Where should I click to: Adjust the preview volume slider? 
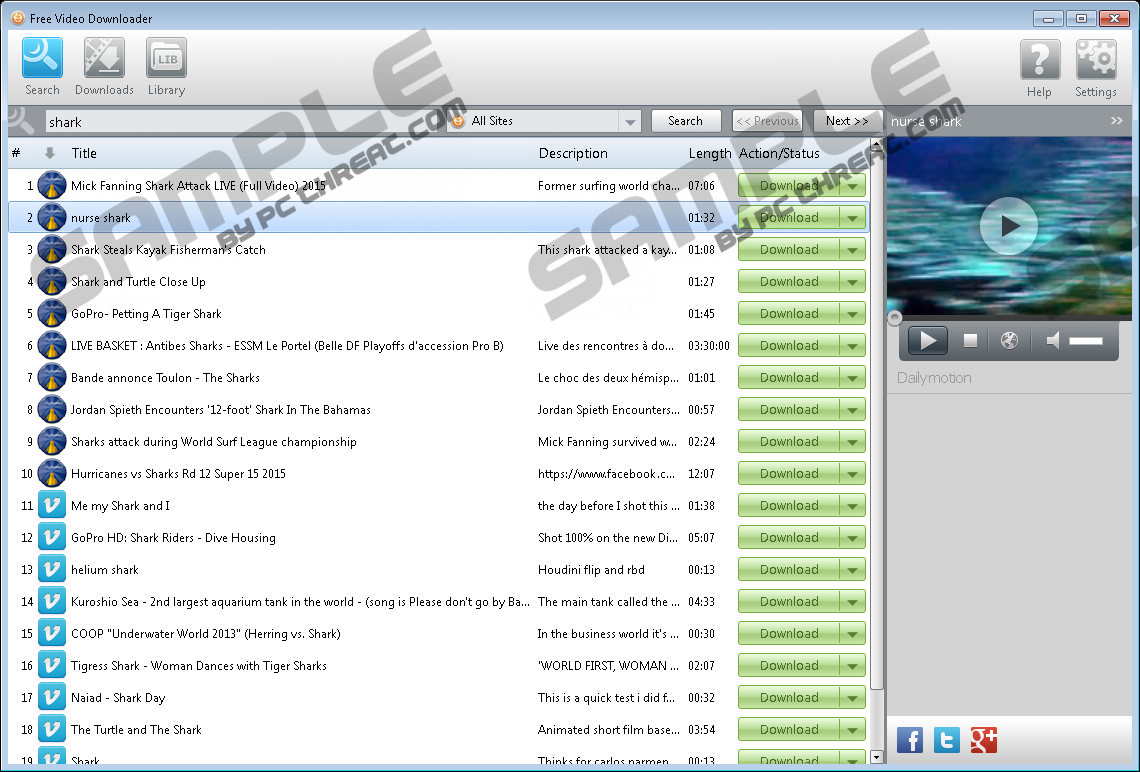[1085, 341]
